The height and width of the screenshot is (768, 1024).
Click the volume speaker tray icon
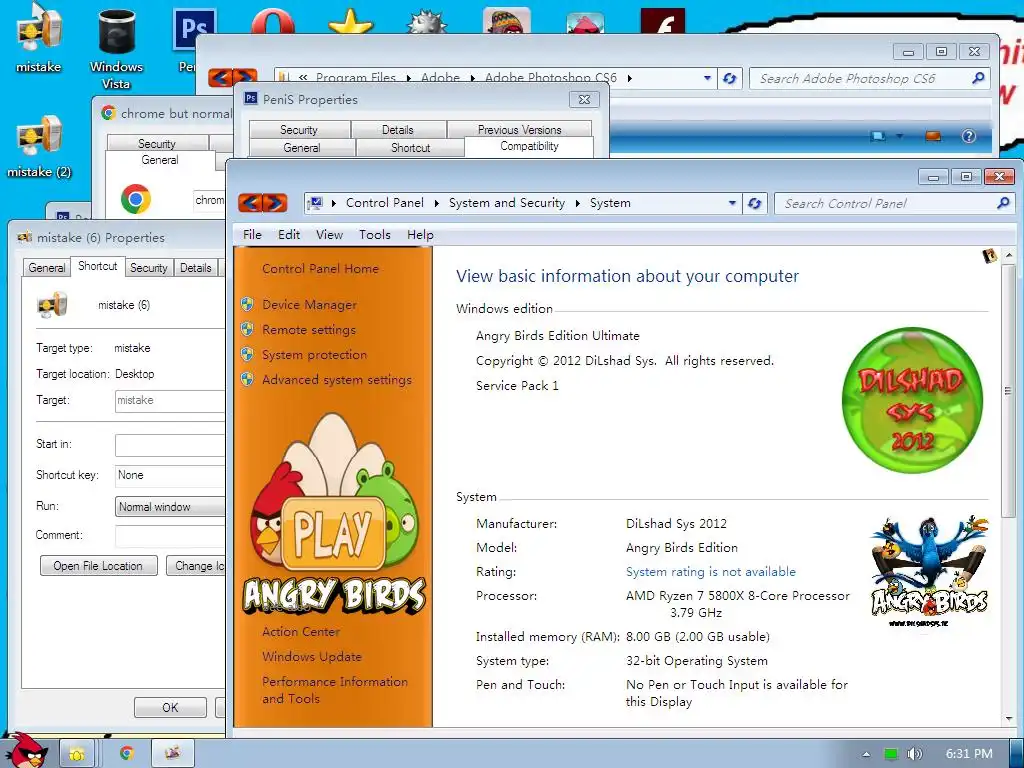(x=914, y=754)
